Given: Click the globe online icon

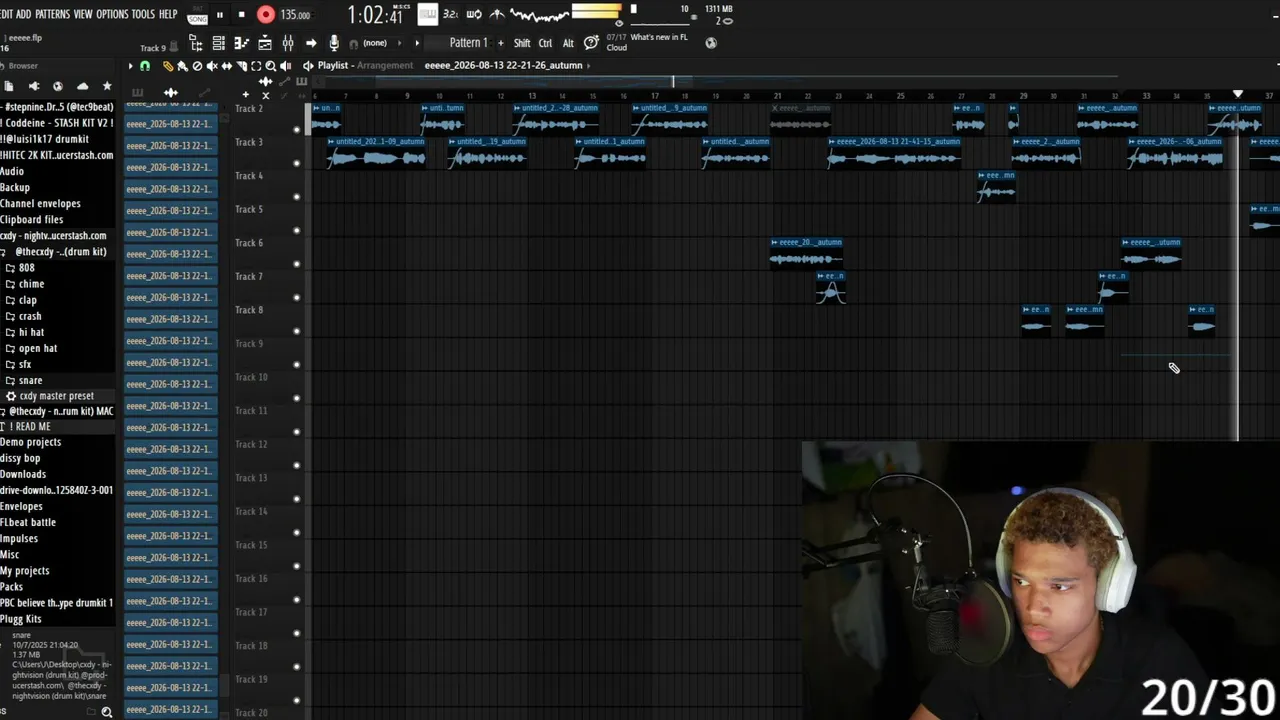Looking at the screenshot, I should point(711,43).
